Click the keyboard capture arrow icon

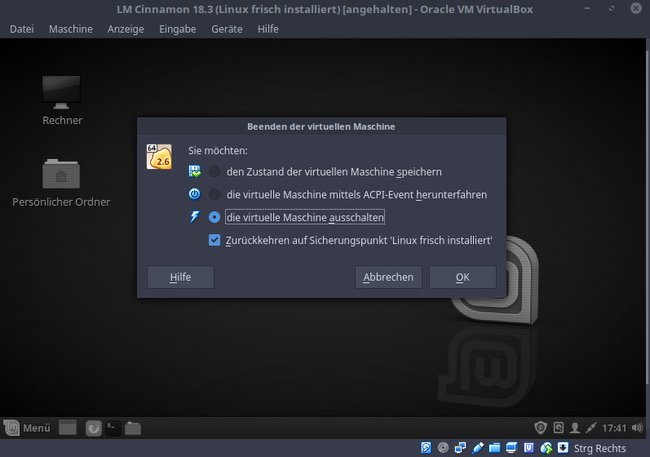click(563, 448)
